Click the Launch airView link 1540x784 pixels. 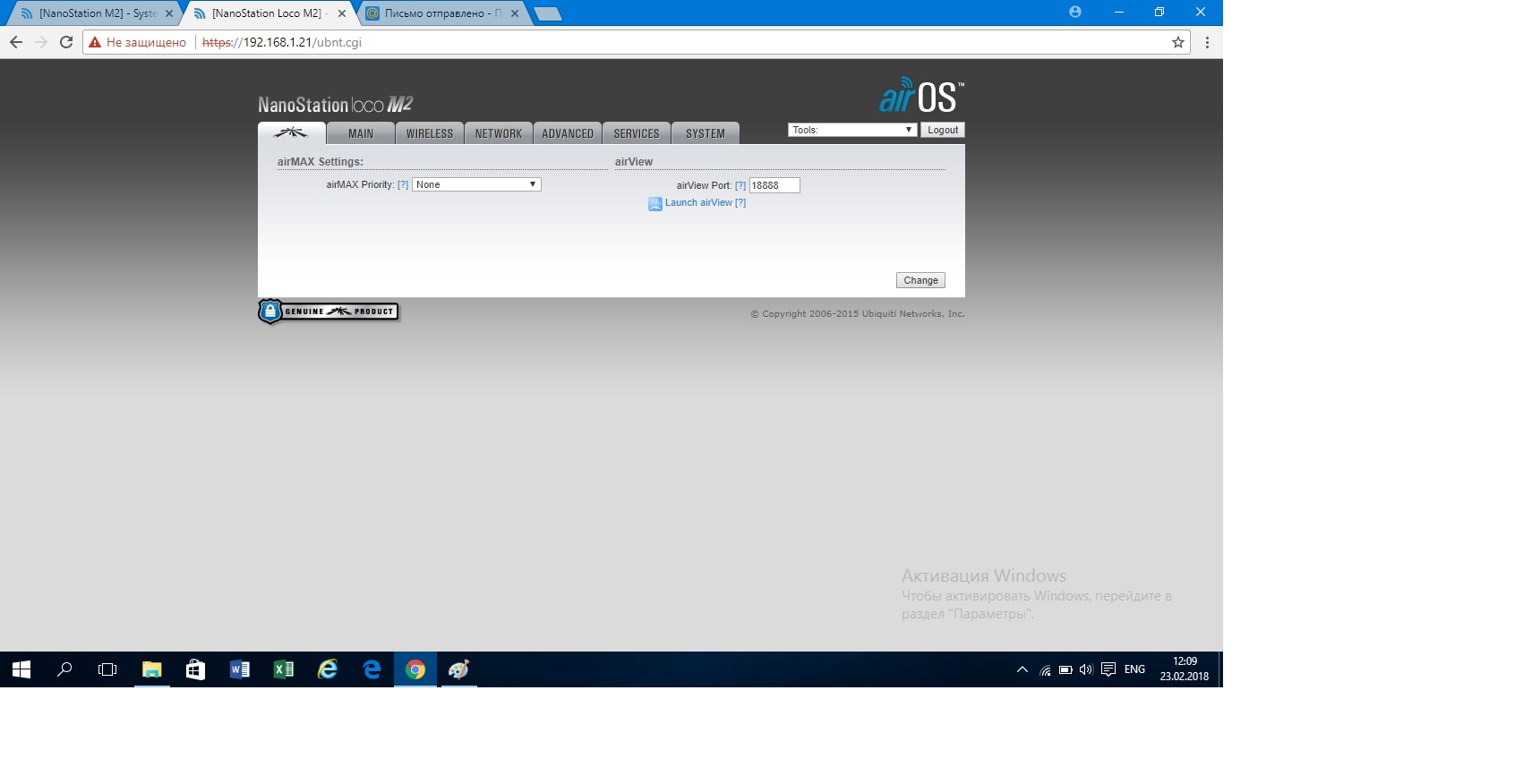coord(698,202)
